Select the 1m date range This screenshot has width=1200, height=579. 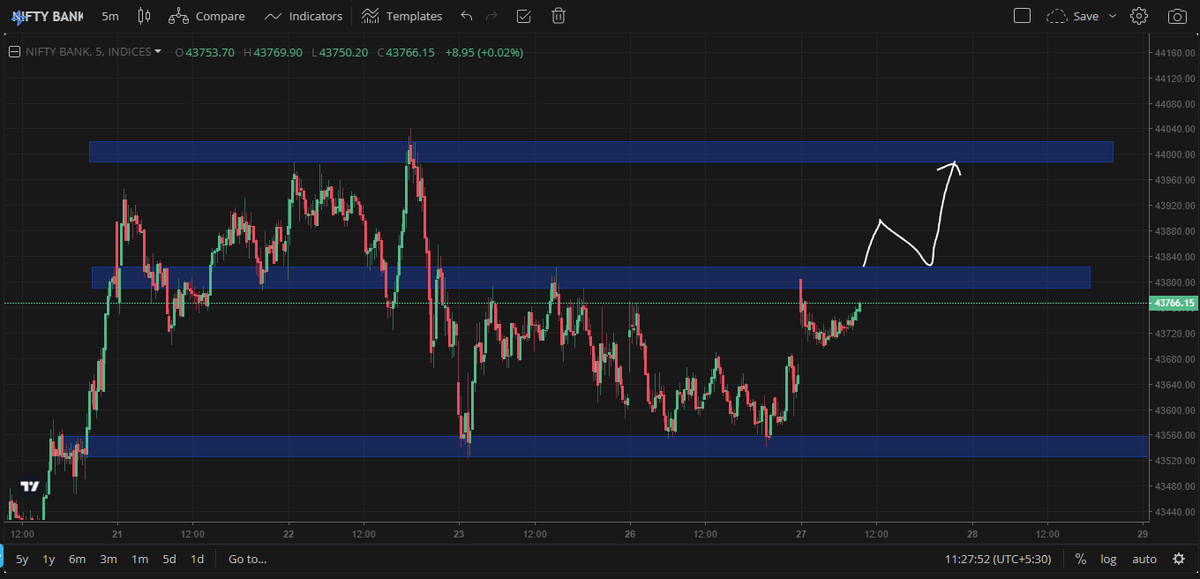point(139,559)
